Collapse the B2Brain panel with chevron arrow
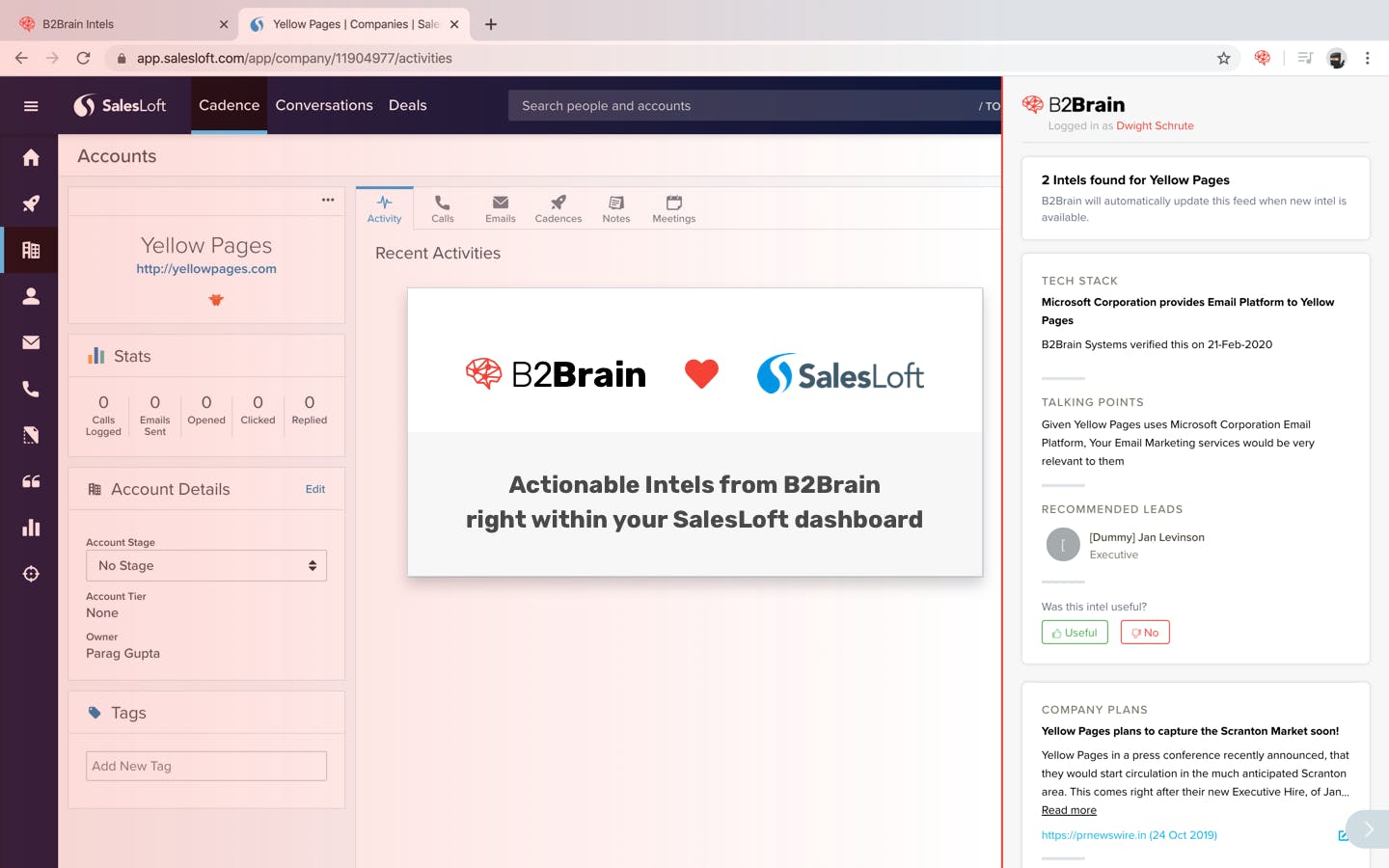The width and height of the screenshot is (1389, 868). coord(1368,829)
